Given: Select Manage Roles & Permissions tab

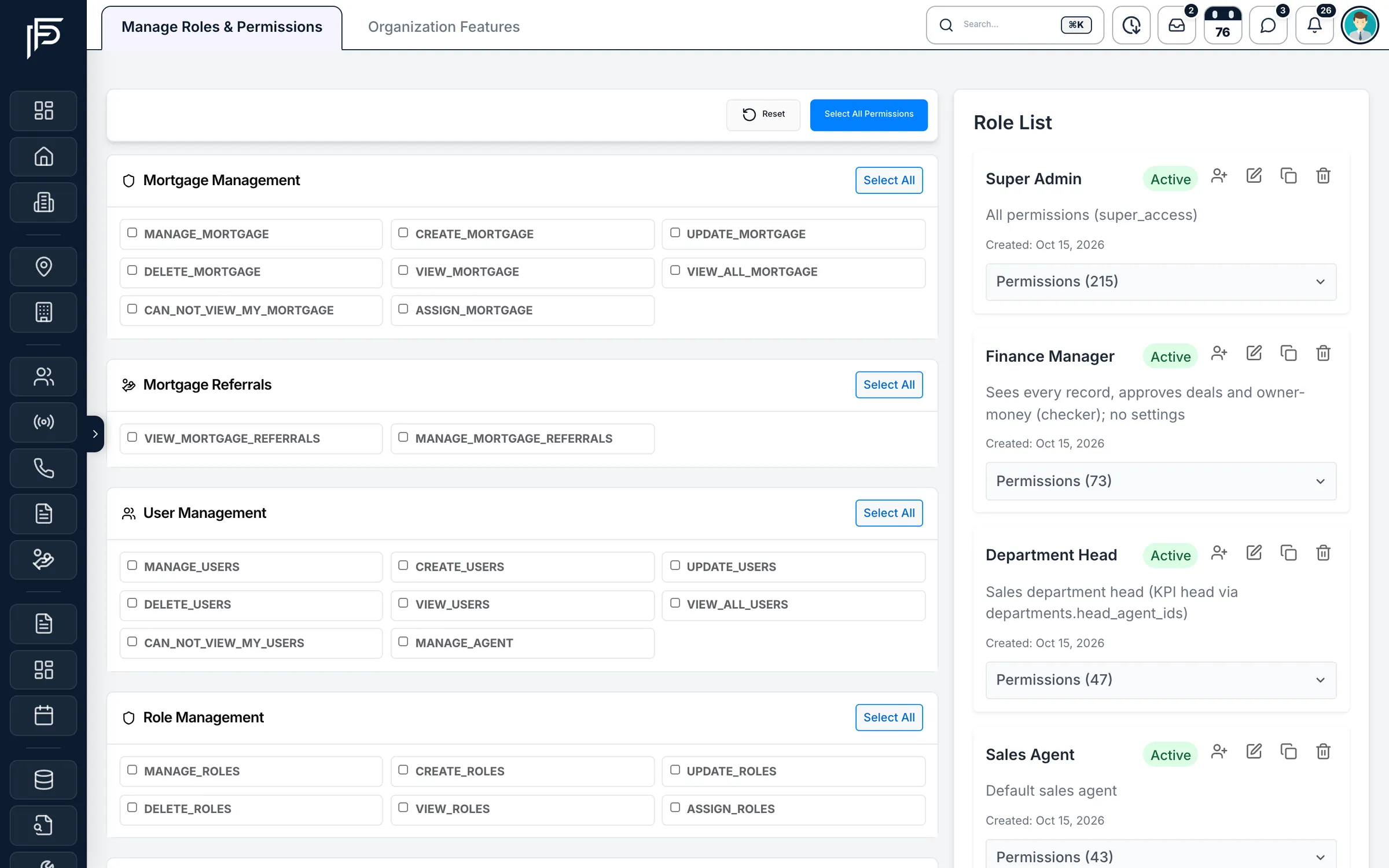Looking at the screenshot, I should [222, 27].
